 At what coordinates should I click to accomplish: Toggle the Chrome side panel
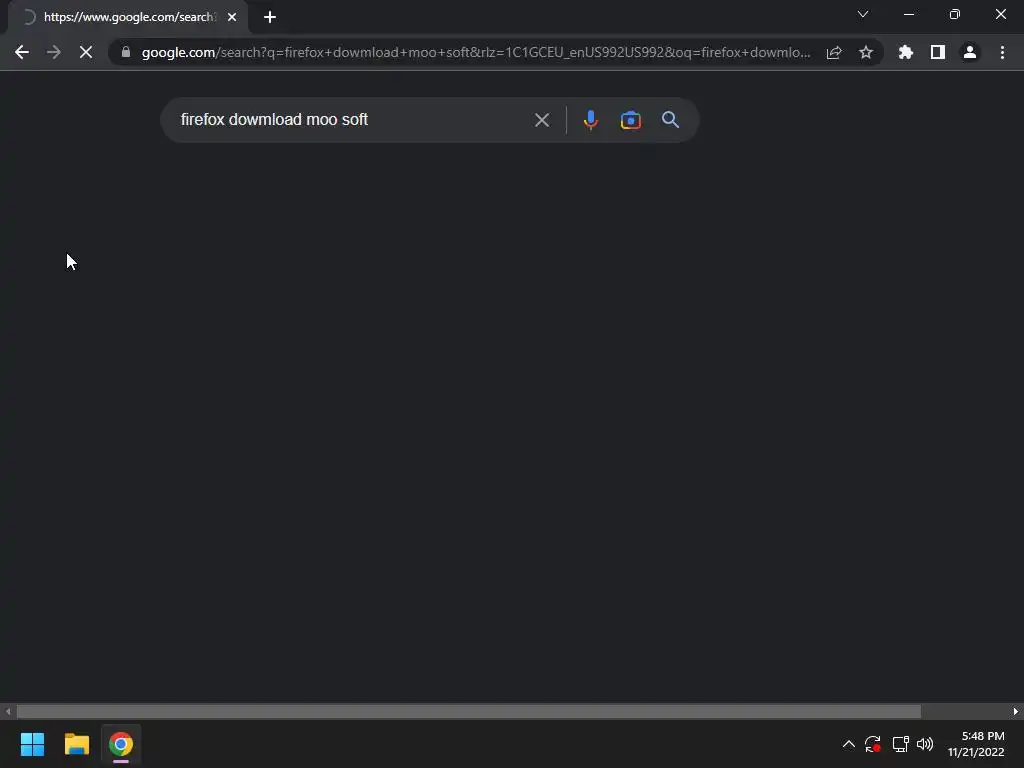[x=938, y=52]
